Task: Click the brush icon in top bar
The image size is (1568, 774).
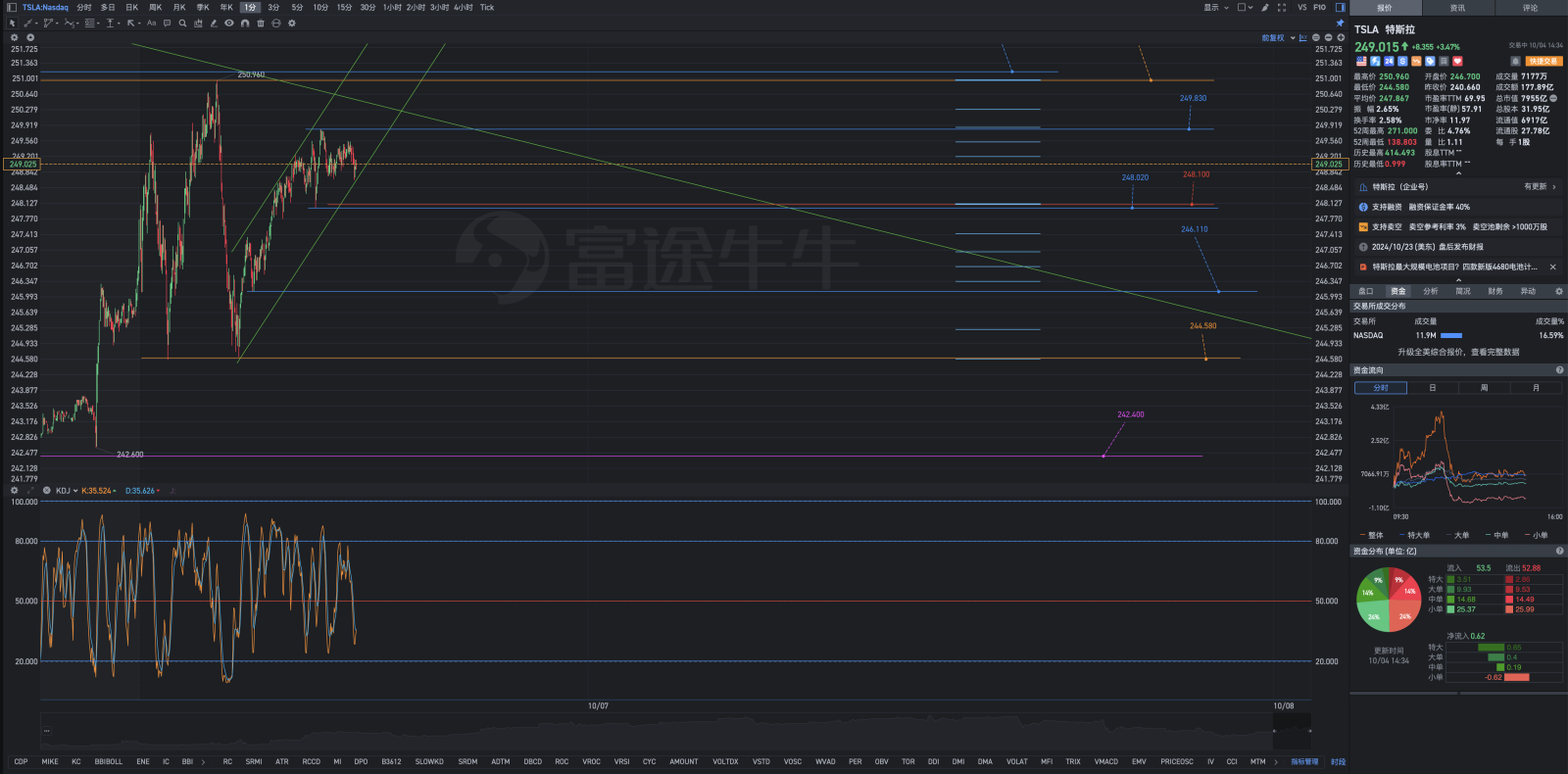Action: coord(1265,8)
